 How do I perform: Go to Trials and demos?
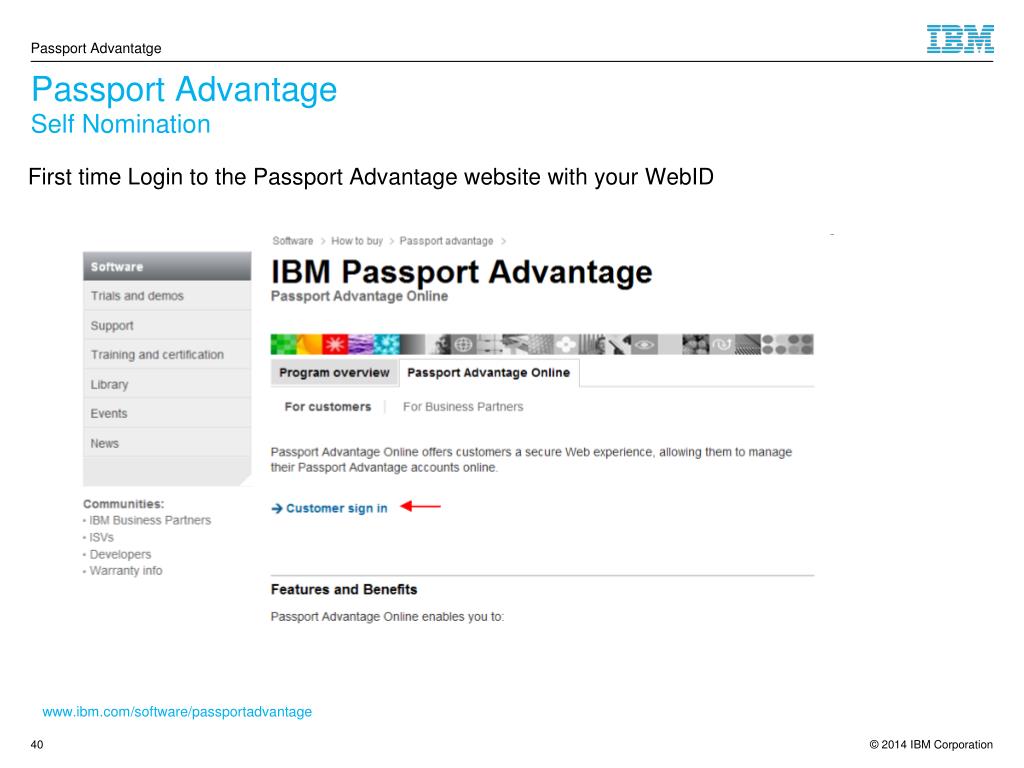pos(167,296)
